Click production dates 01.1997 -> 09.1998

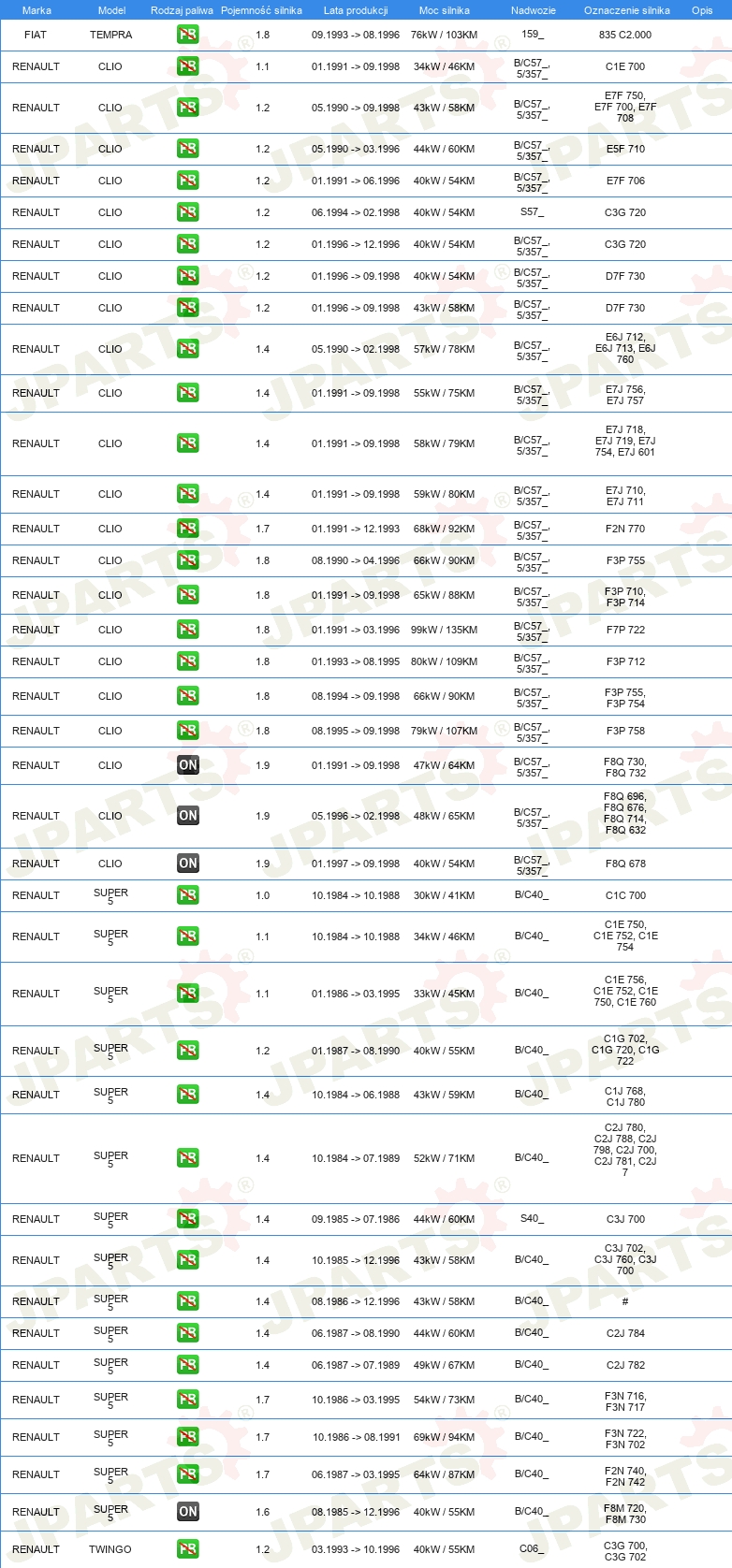[x=356, y=864]
